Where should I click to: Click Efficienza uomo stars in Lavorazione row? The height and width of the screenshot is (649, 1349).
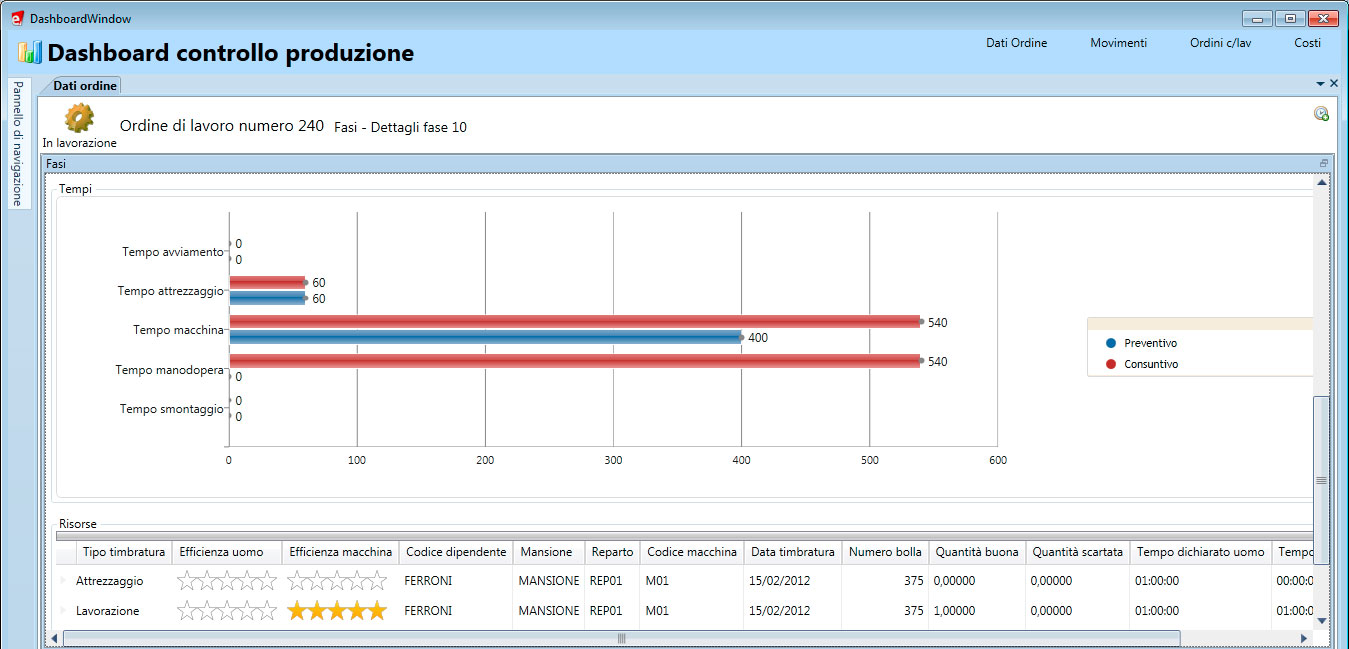click(x=227, y=610)
